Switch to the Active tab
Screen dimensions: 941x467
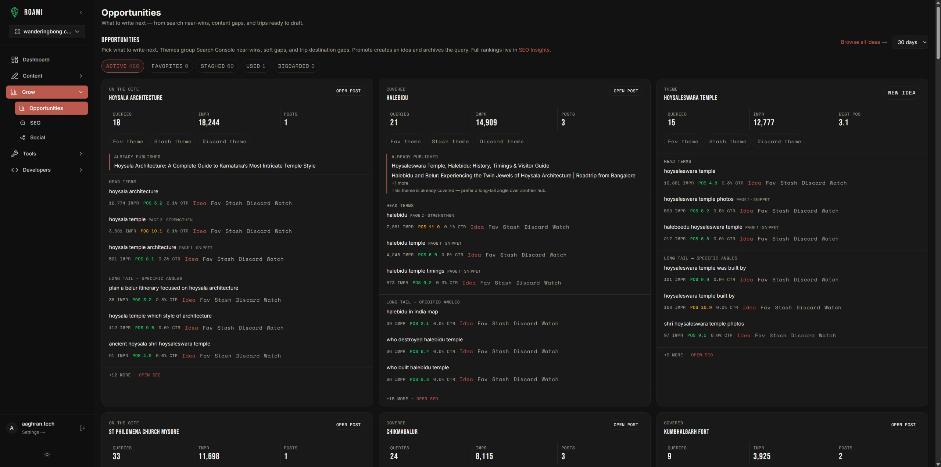[122, 67]
